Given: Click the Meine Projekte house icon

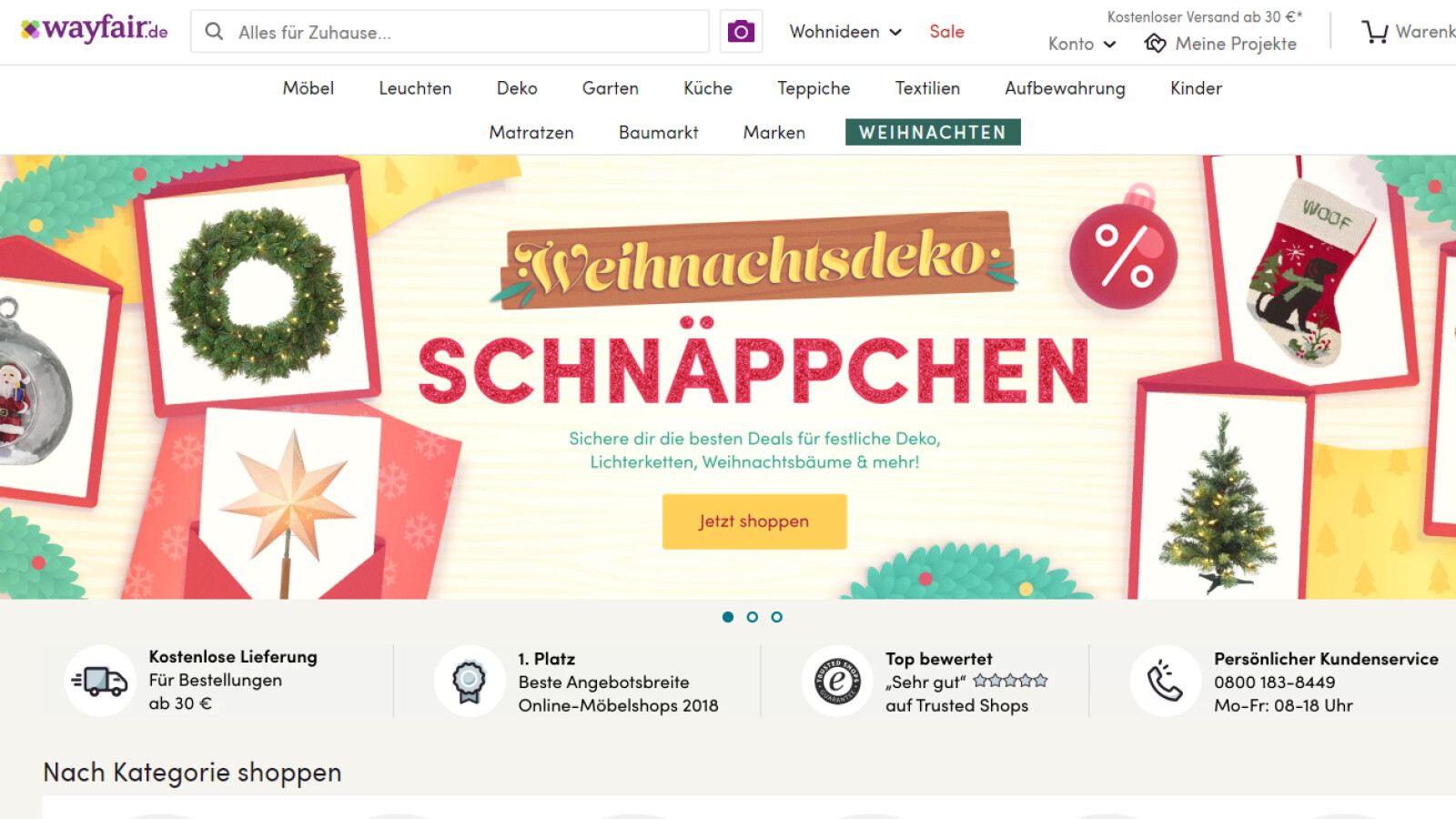Looking at the screenshot, I should [x=1155, y=44].
